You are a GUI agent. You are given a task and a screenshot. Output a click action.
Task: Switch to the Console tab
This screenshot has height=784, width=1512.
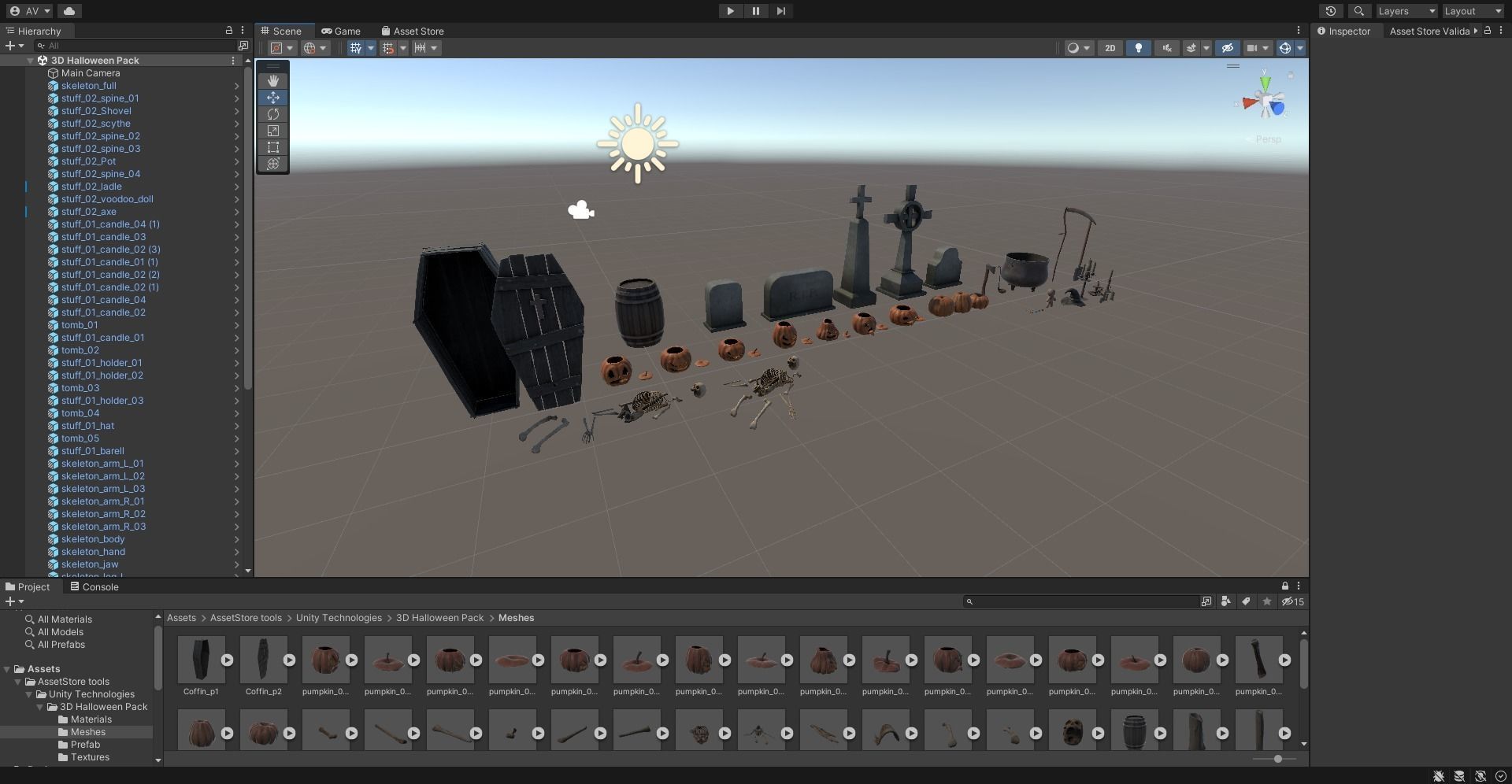(94, 587)
